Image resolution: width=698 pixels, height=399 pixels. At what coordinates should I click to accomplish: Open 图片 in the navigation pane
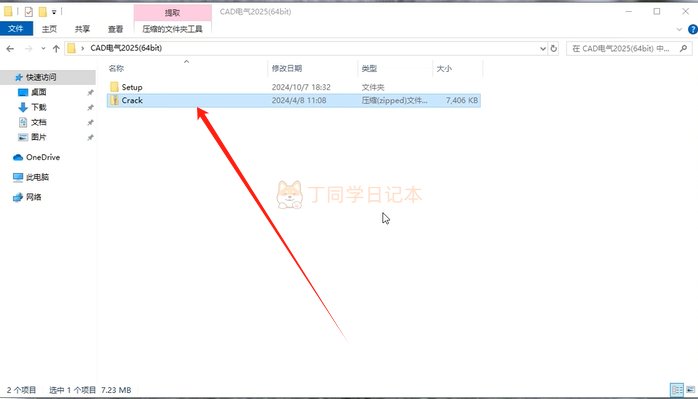point(39,137)
